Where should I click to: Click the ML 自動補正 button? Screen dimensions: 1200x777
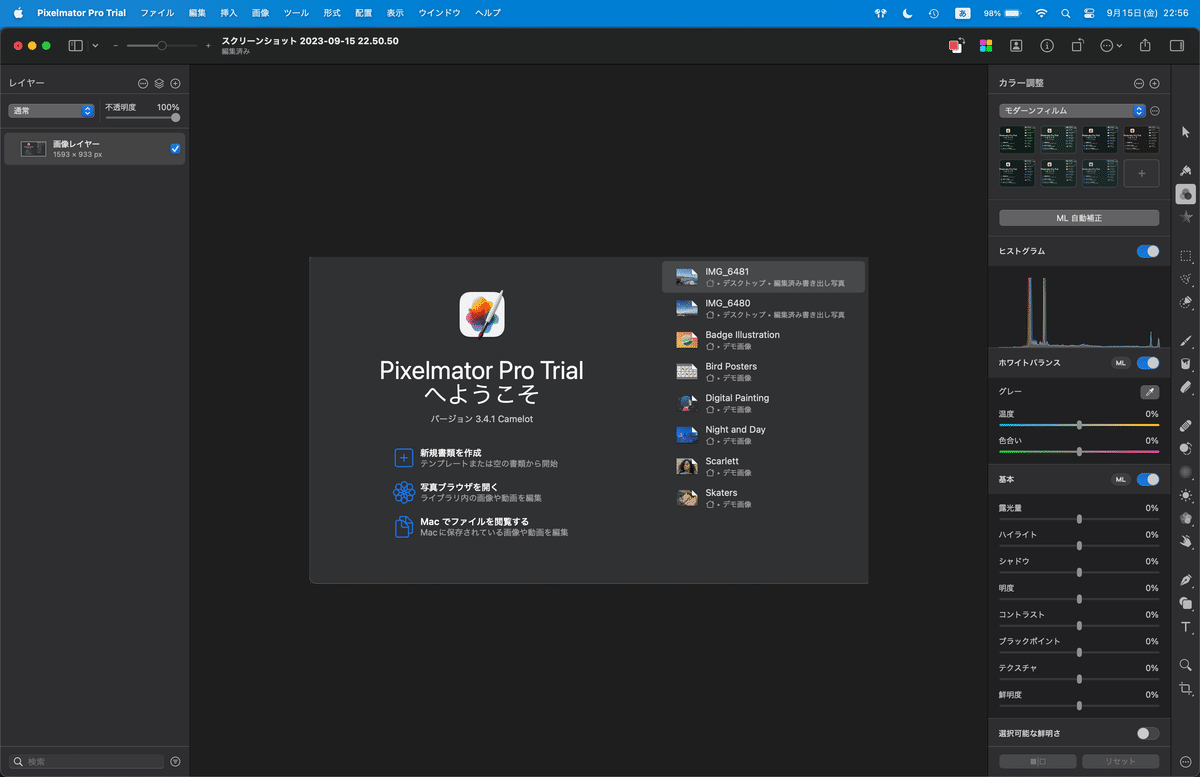[1079, 218]
